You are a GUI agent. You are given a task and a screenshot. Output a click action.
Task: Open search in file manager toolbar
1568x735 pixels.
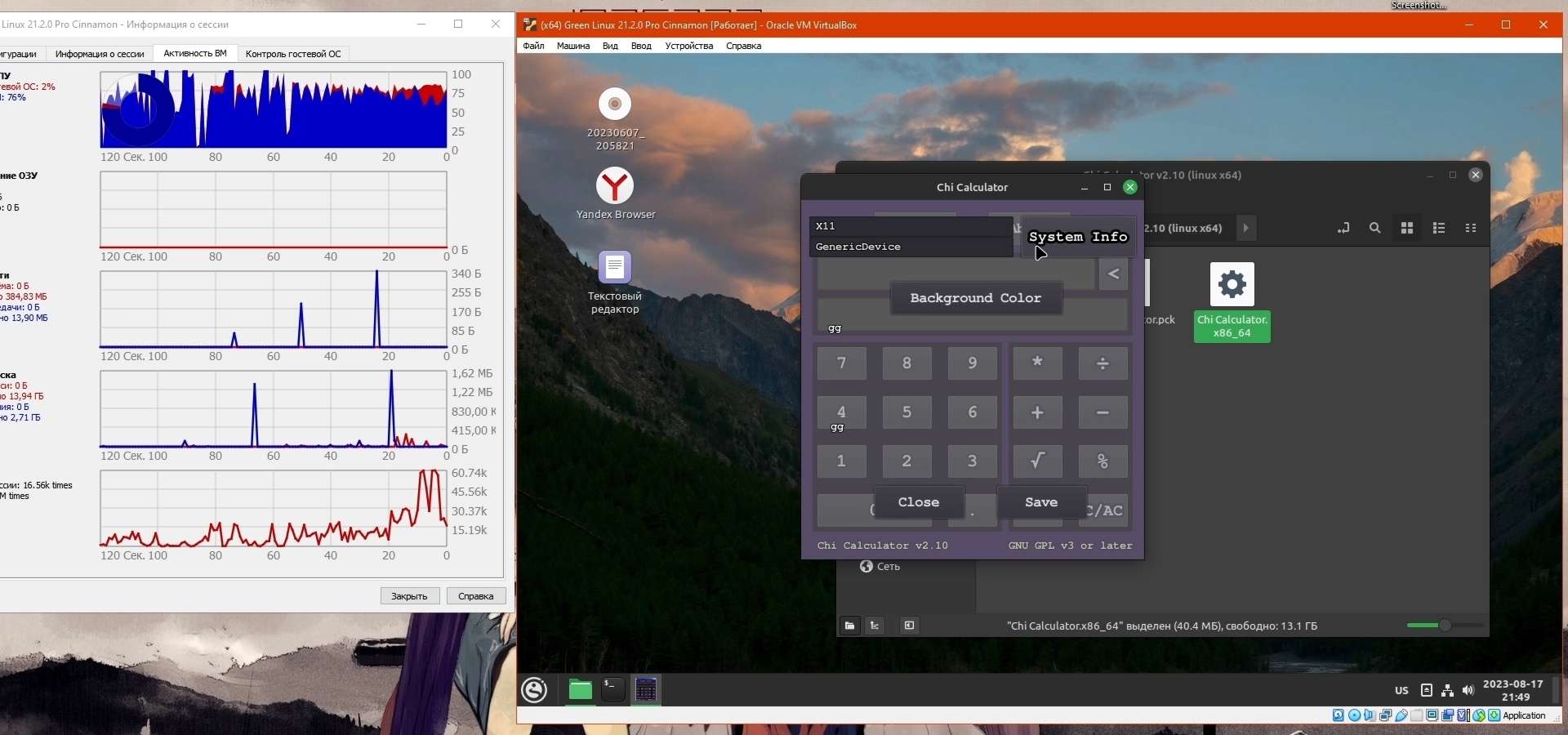[1375, 229]
